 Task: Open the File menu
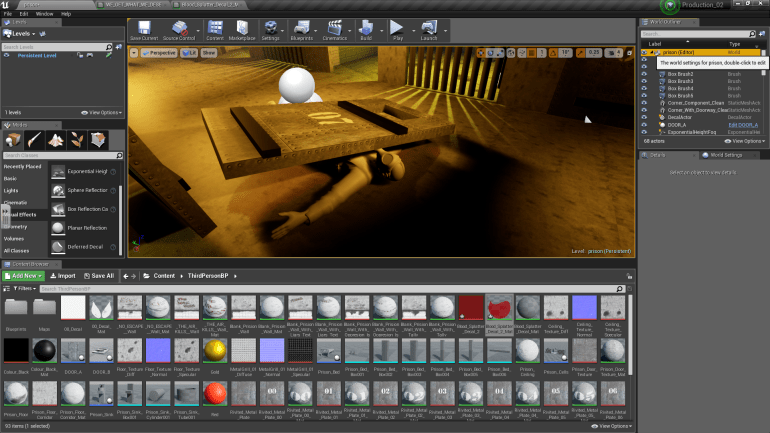(x=8, y=14)
